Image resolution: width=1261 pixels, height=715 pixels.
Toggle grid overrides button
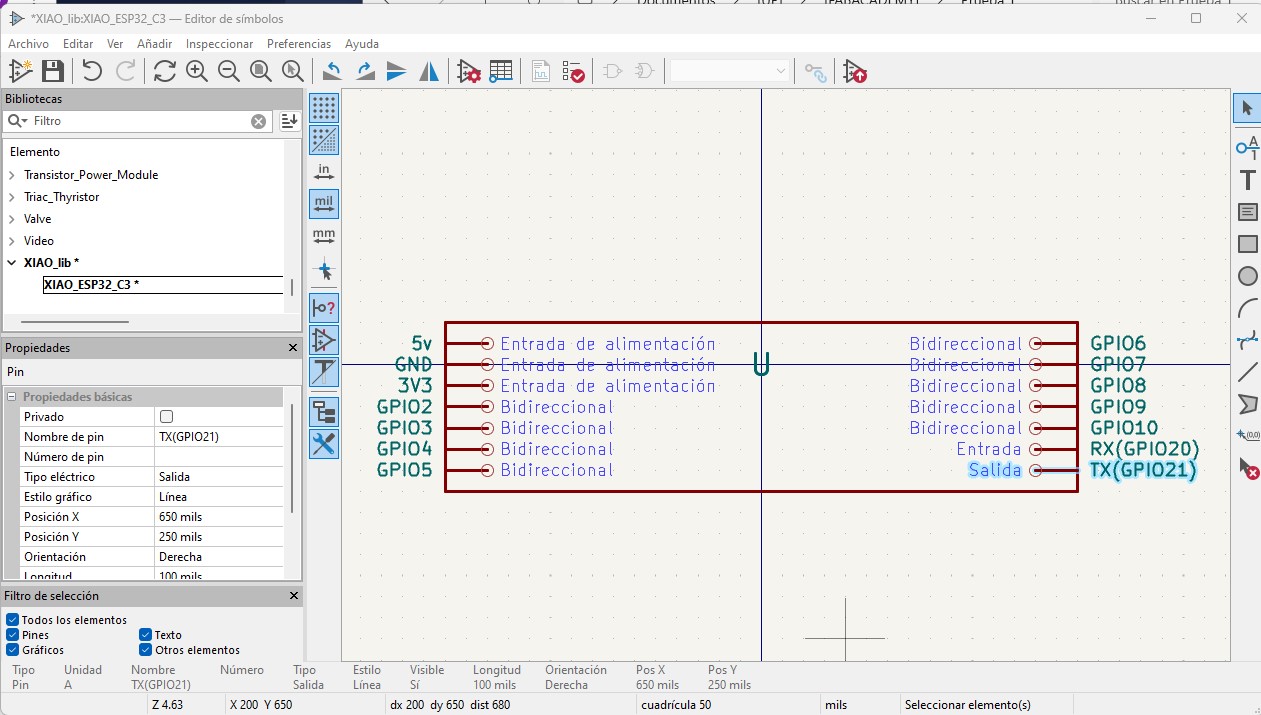[x=324, y=140]
